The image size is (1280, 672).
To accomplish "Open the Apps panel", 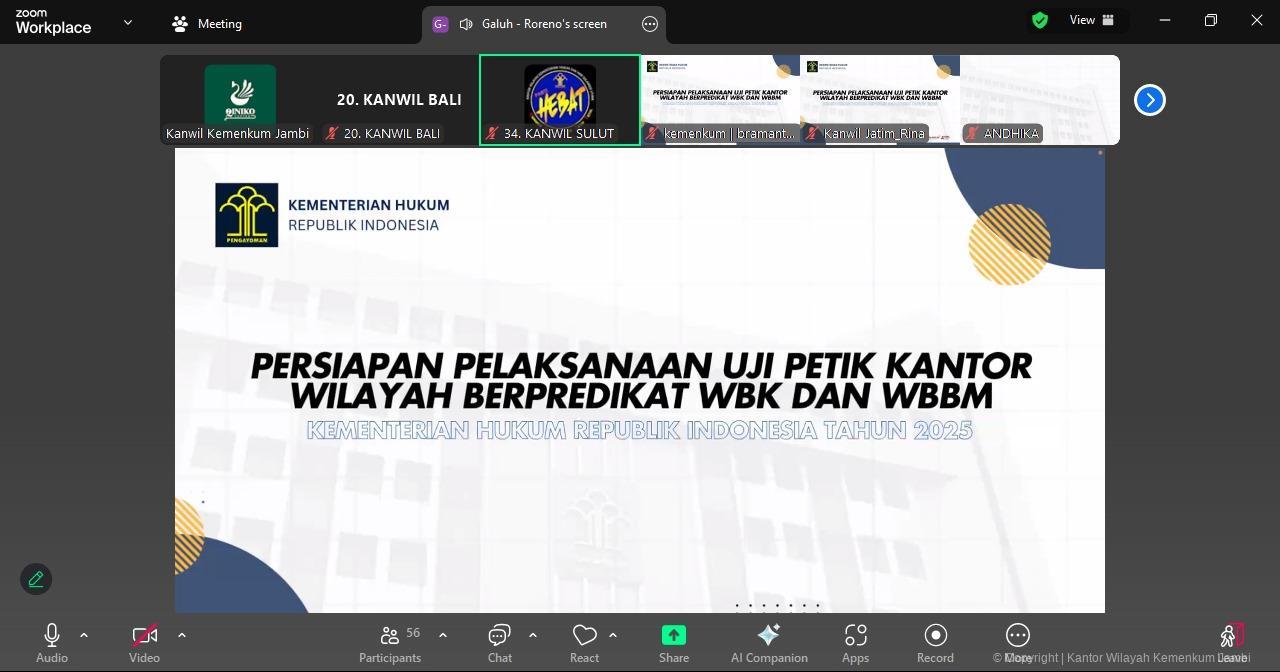I will pos(856,643).
